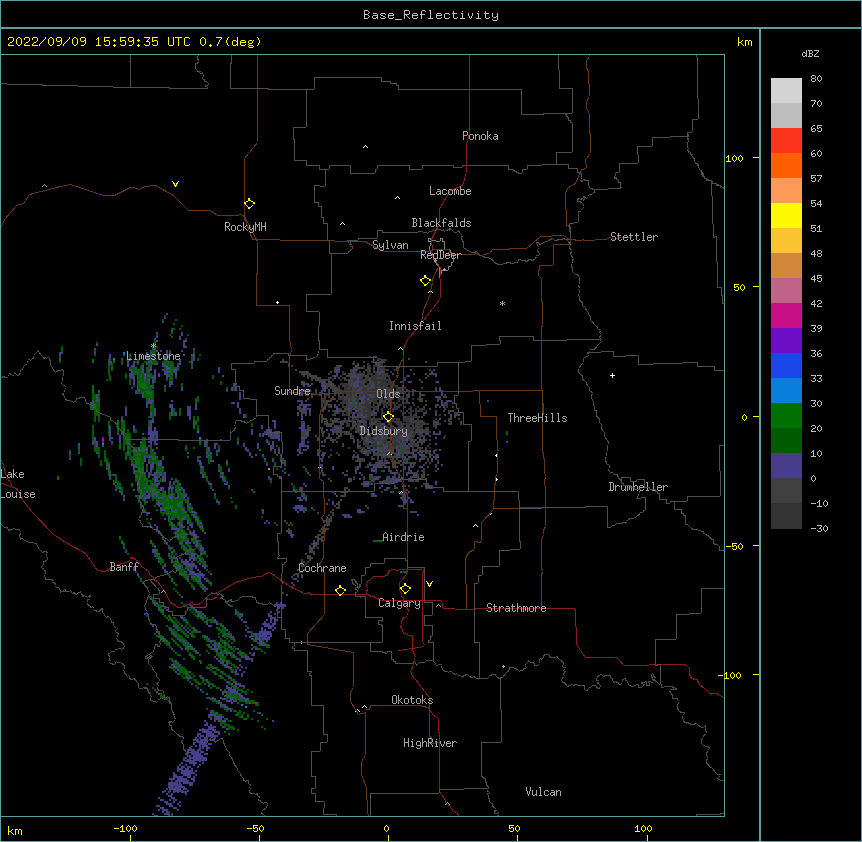
Task: Click the RockyMH label
Action: [245, 227]
